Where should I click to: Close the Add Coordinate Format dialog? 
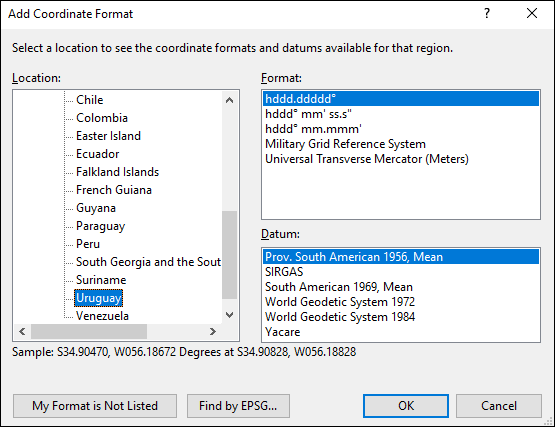[532, 13]
